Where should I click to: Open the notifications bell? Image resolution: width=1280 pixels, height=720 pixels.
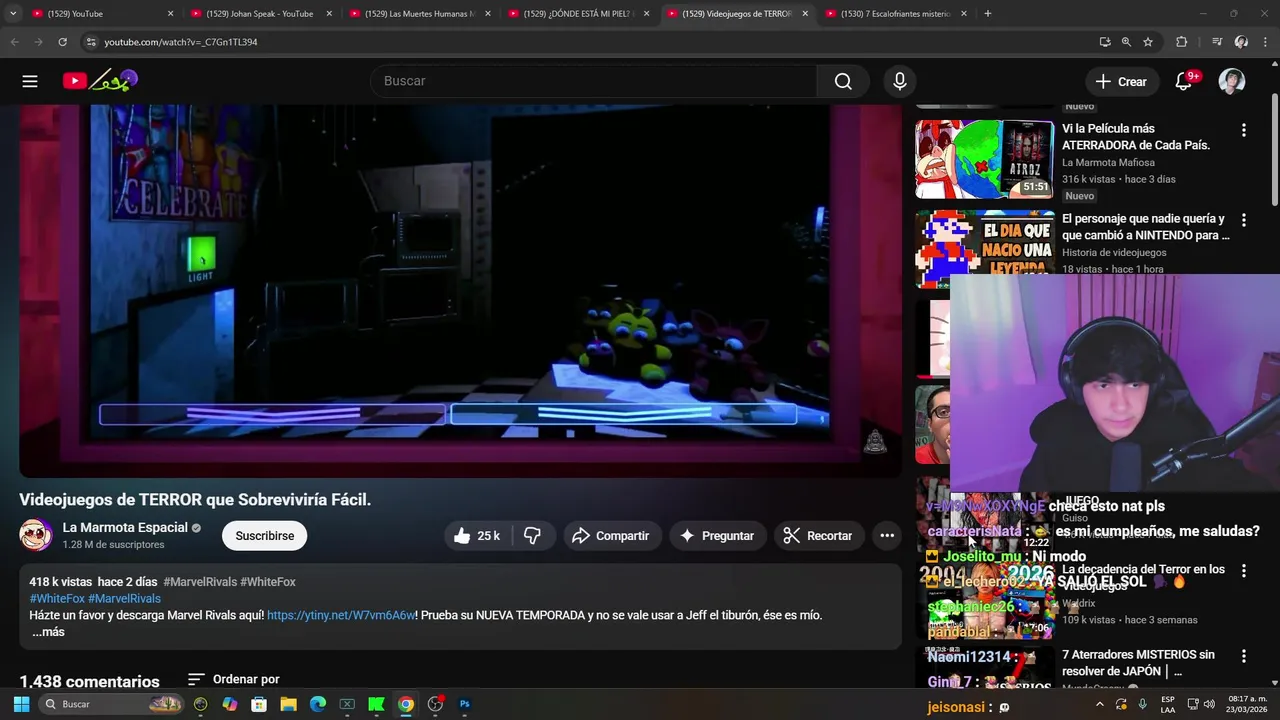(1184, 81)
